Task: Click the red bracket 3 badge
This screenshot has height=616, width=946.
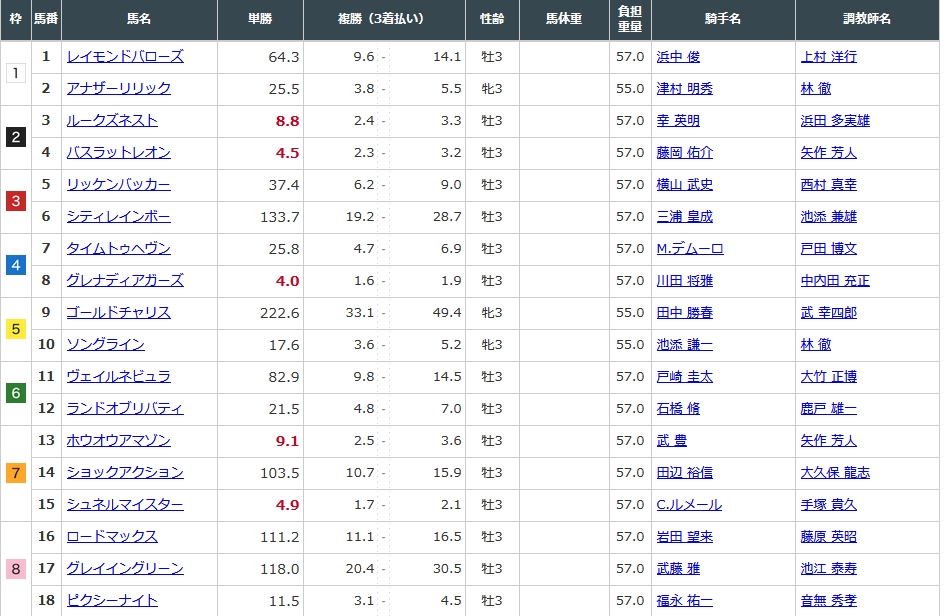Action: pyautogui.click(x=15, y=201)
